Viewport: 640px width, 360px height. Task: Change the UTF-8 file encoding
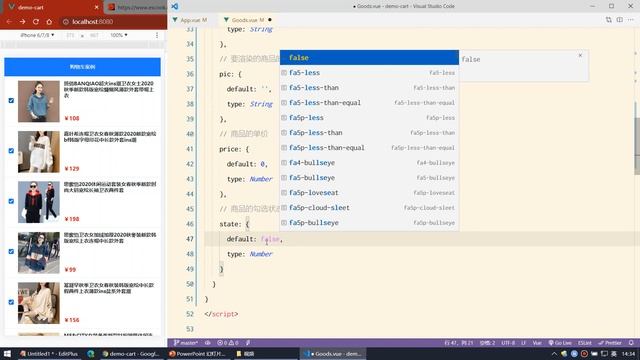(508, 343)
